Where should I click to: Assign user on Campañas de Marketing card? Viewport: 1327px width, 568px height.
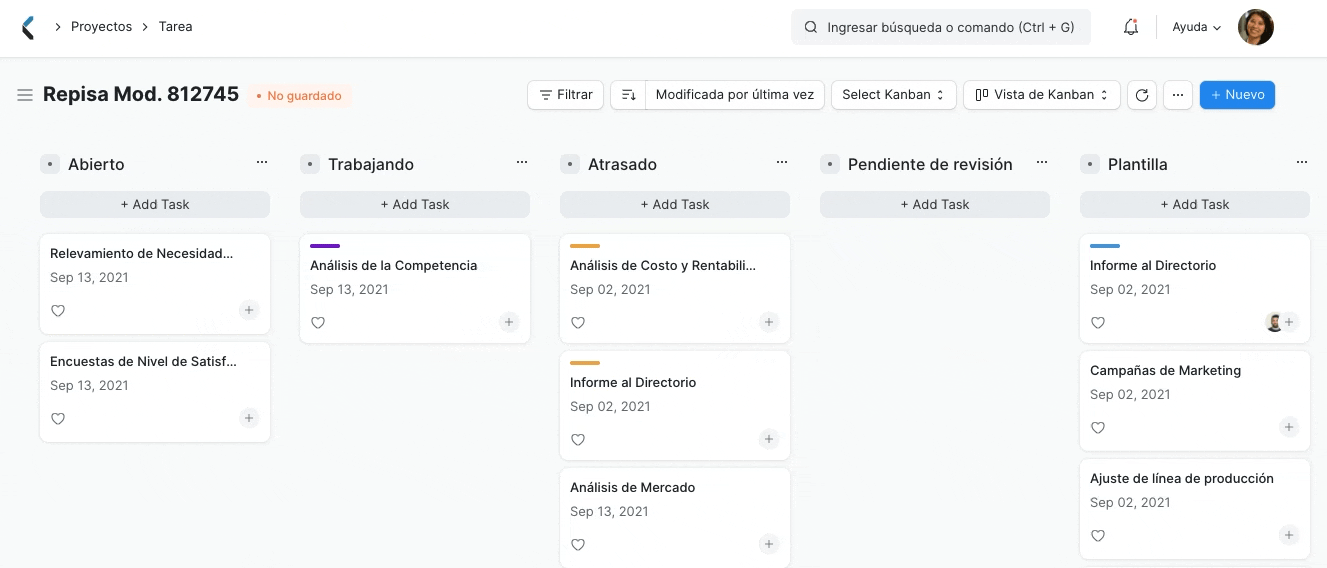click(x=1289, y=427)
